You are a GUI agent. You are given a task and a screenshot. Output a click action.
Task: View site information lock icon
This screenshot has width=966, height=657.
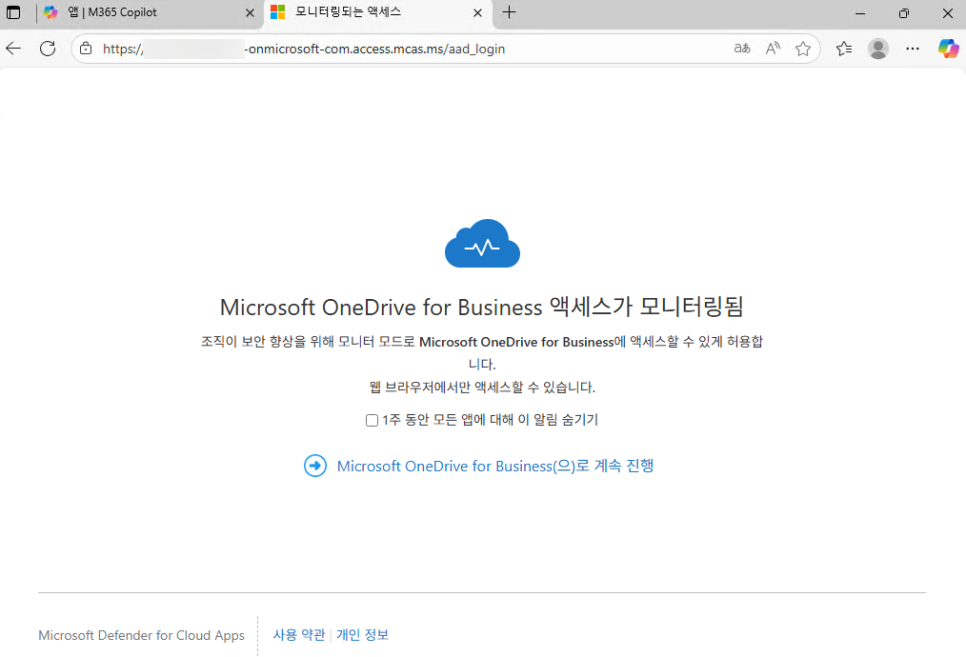tap(86, 49)
